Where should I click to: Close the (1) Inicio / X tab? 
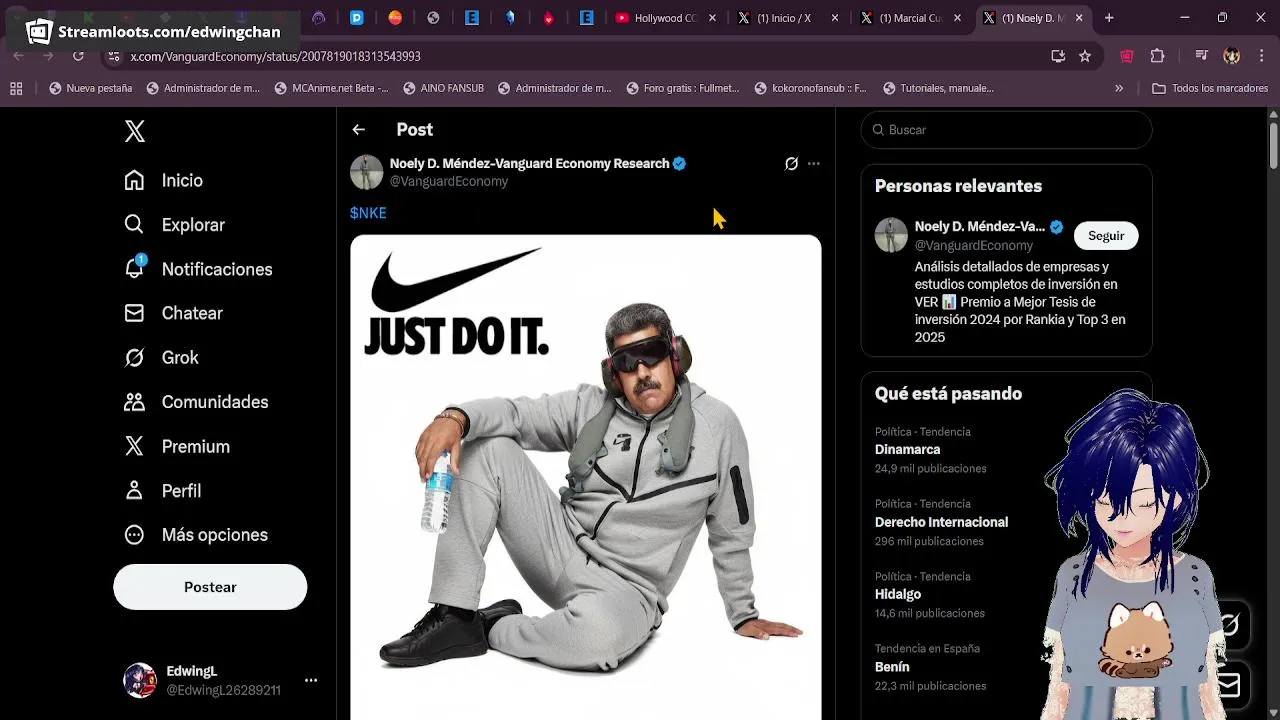pos(835,18)
